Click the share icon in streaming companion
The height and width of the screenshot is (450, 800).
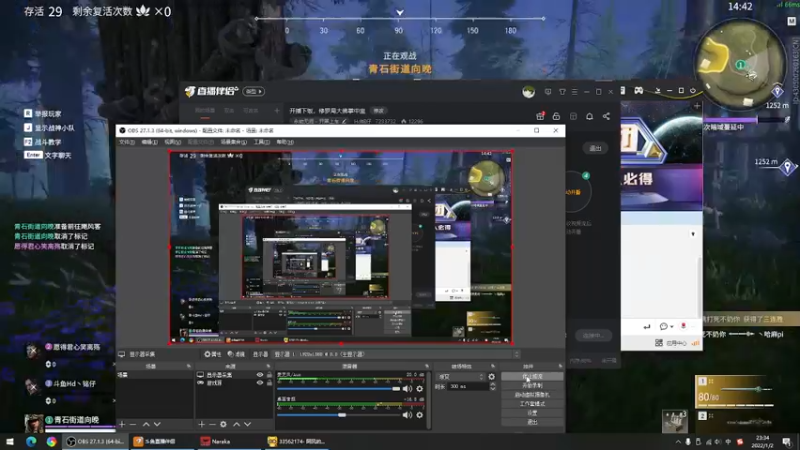pos(606,116)
